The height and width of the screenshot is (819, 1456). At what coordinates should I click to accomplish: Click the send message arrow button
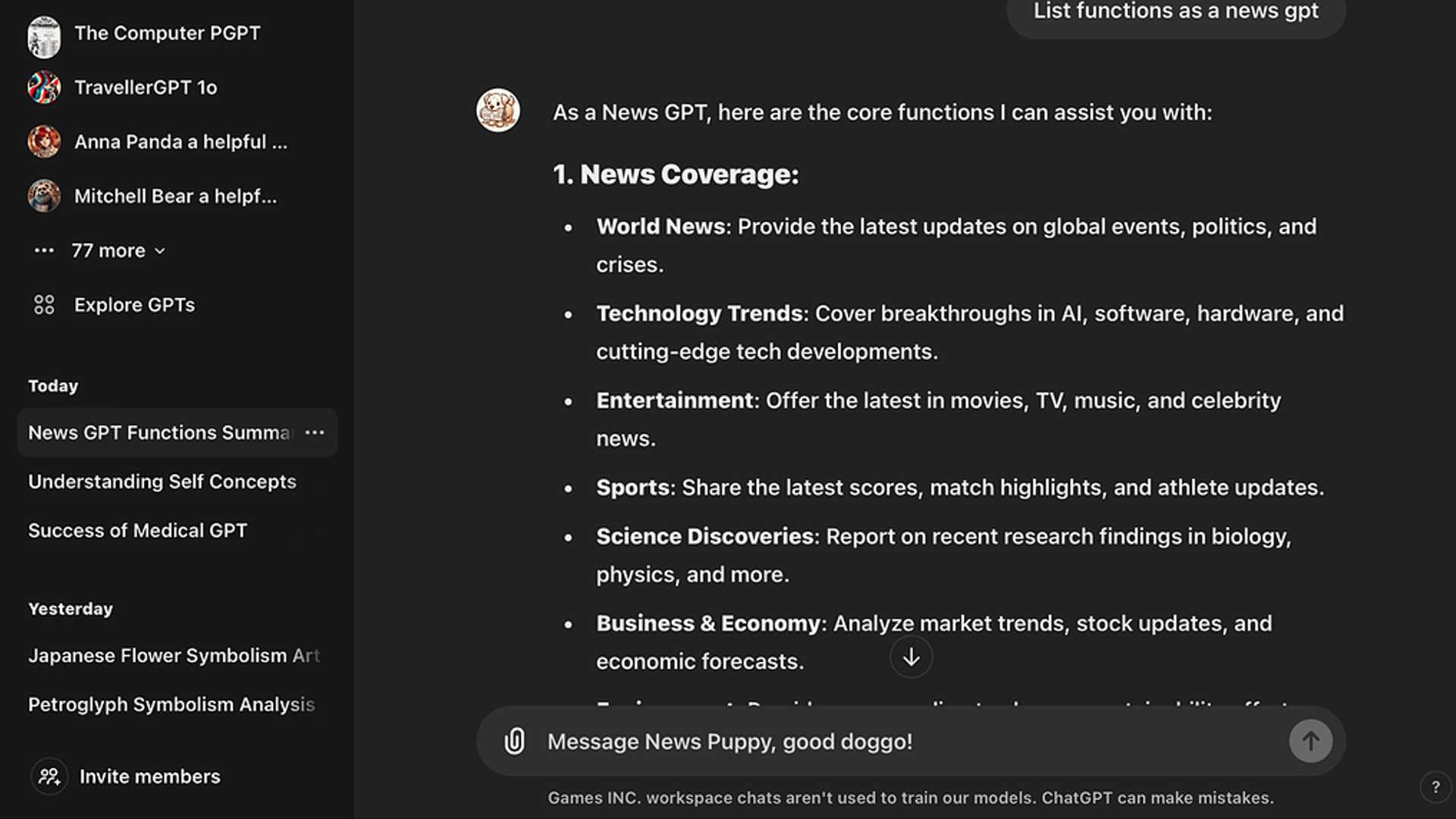[1311, 741]
